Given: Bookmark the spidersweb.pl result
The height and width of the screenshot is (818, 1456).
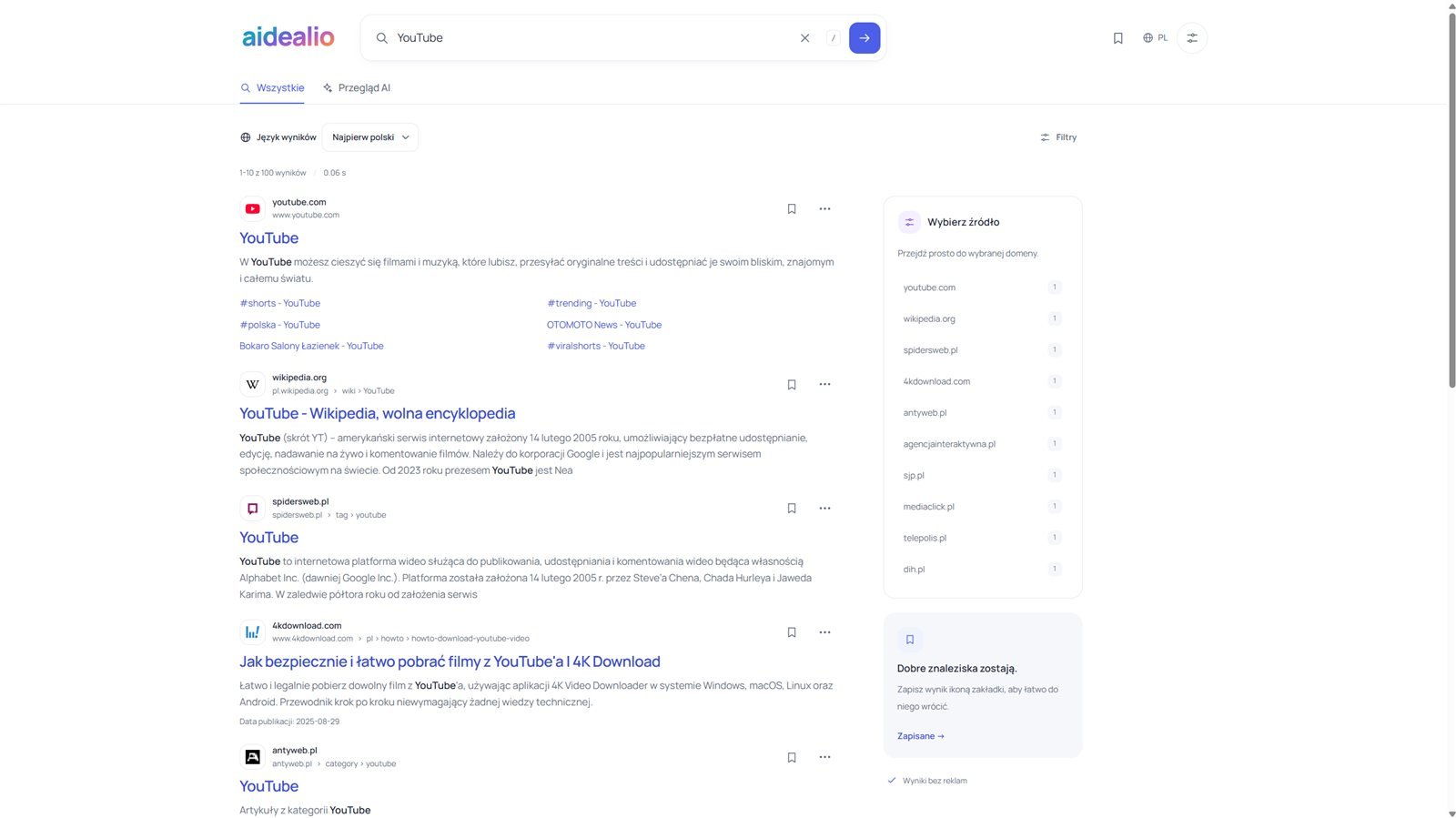Looking at the screenshot, I should [792, 509].
